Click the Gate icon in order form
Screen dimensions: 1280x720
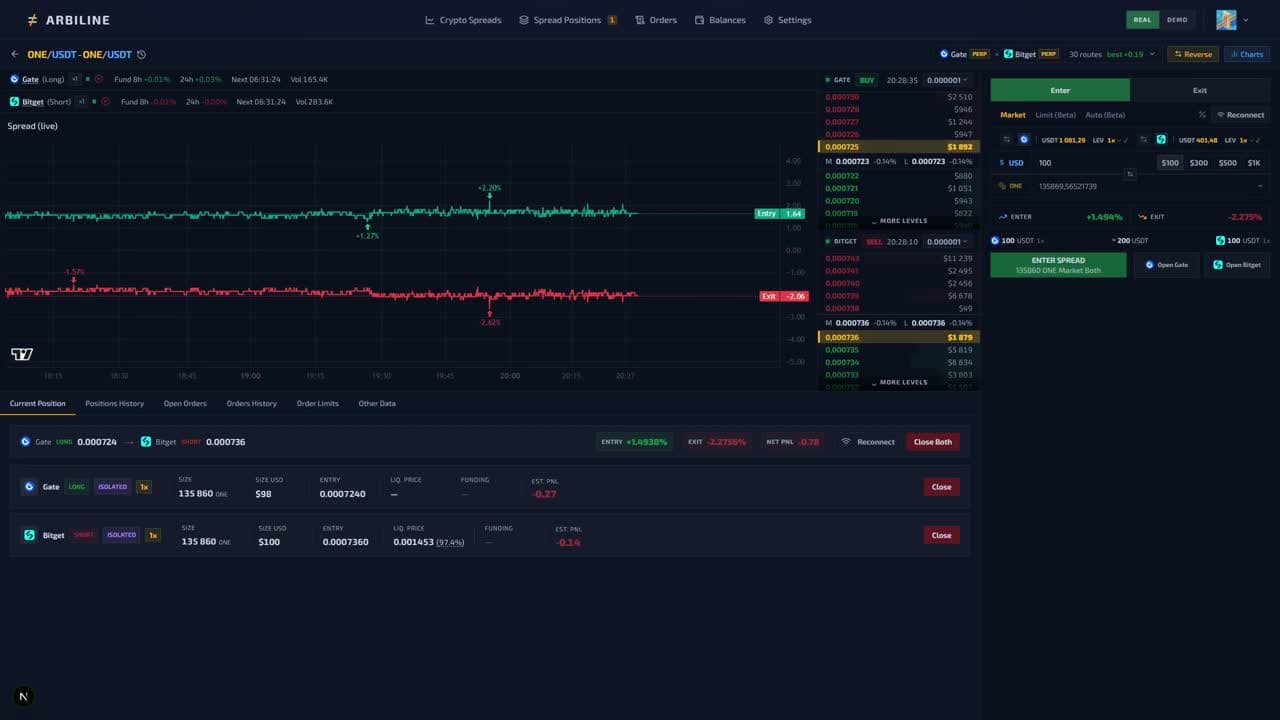point(1023,140)
